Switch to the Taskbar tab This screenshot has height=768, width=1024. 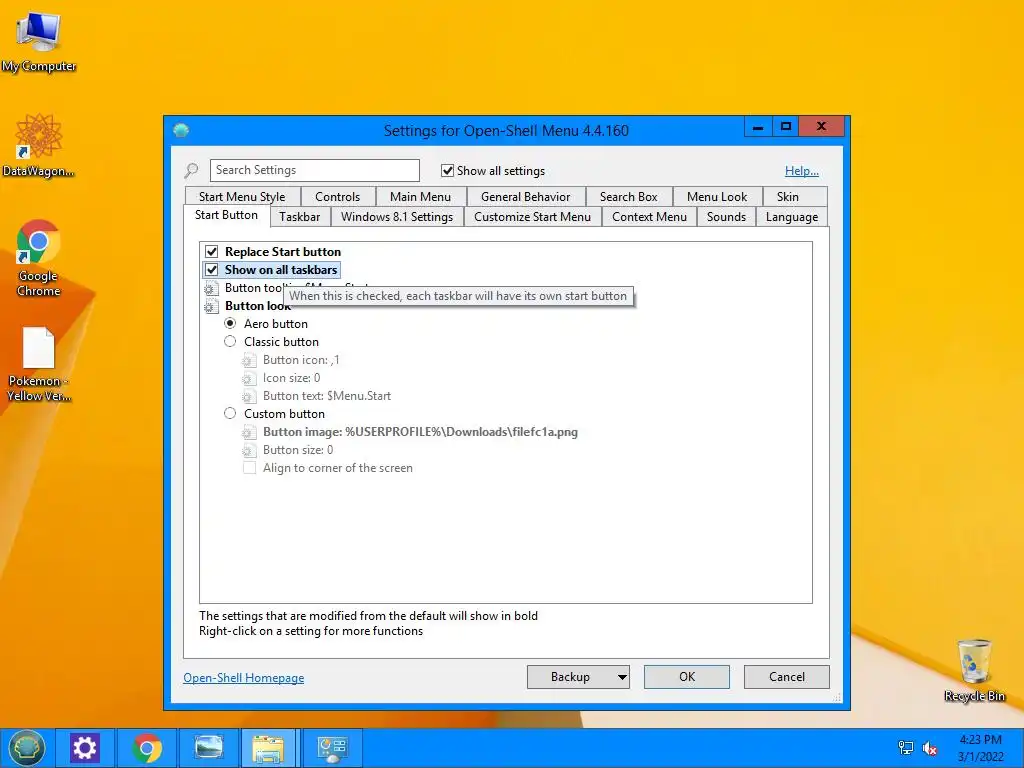click(299, 217)
